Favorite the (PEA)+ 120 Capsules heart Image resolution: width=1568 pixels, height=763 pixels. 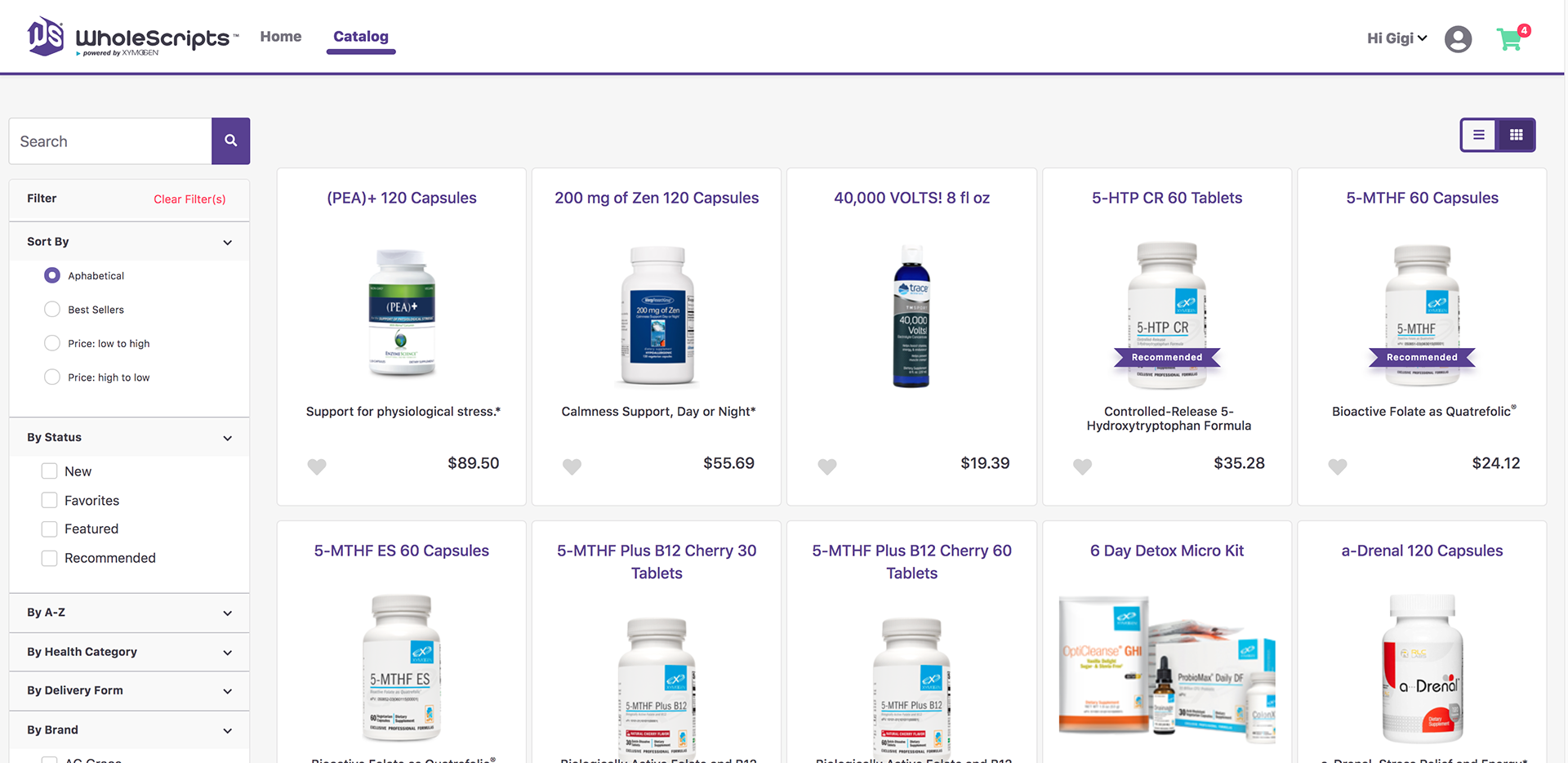point(317,466)
